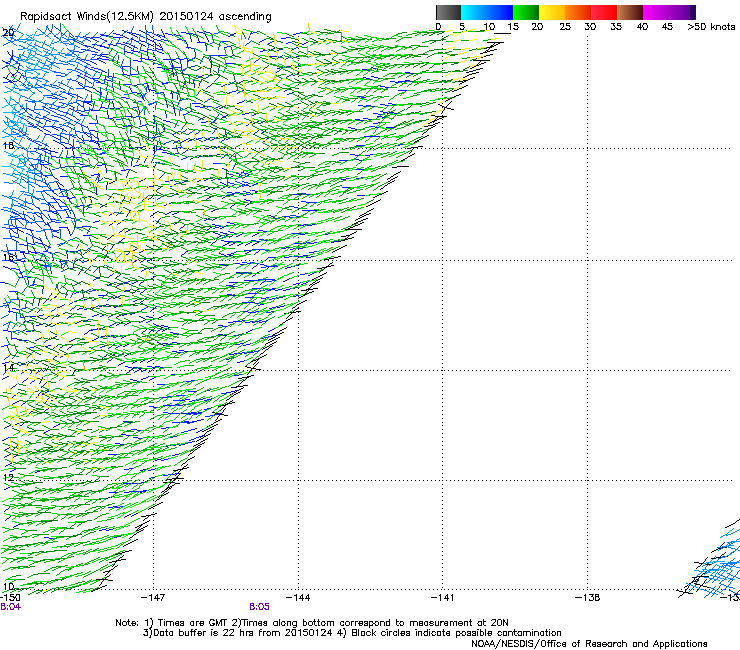
Task: Click the yellow 20-25 knots legend swatch
Action: point(552,12)
